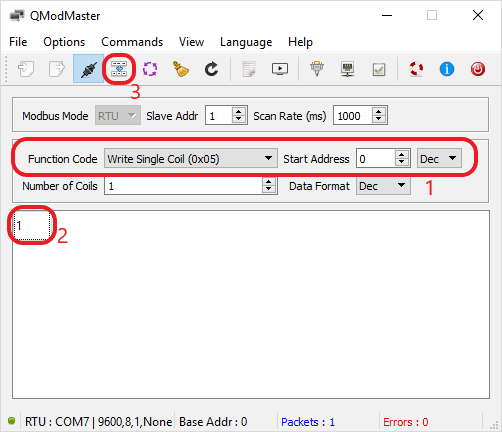Click the Clear table broom icon

181,69
